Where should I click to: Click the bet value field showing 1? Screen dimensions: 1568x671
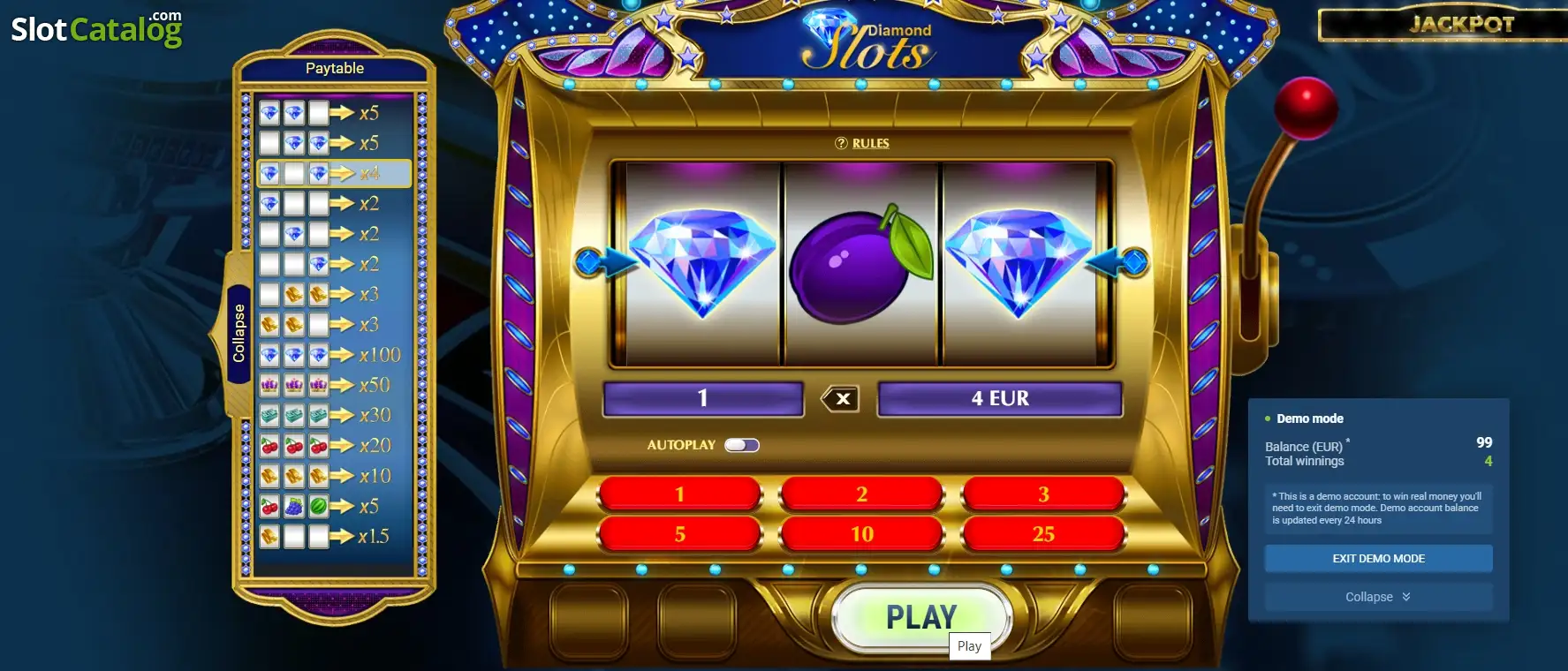click(703, 398)
